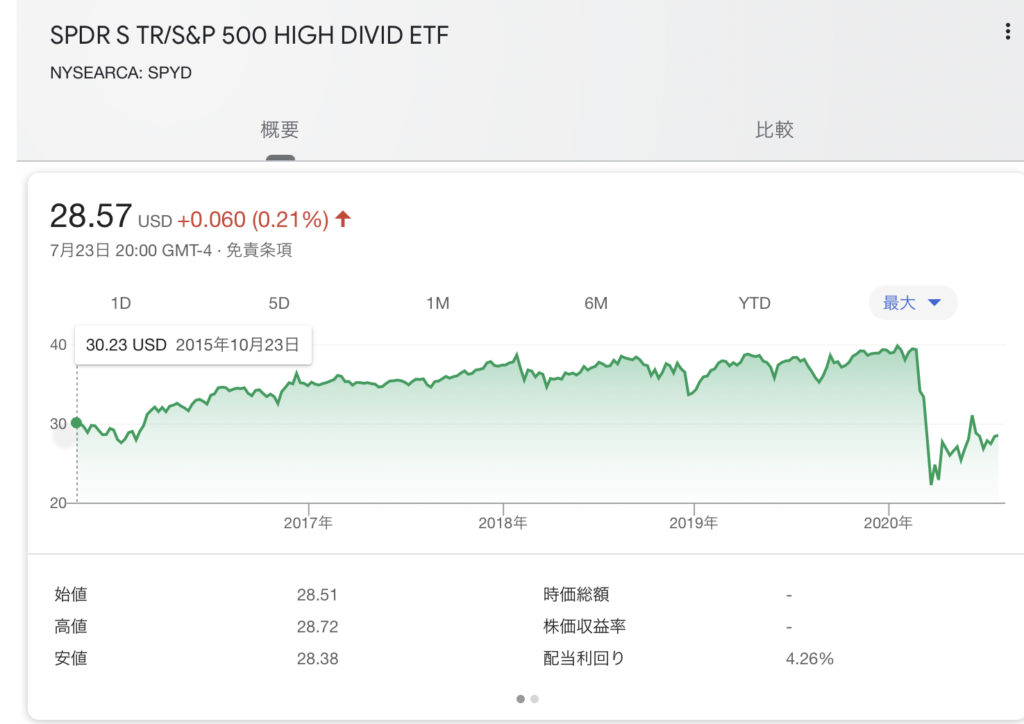The width and height of the screenshot is (1024, 724).
Task: Open the three-dot more options menu
Action: pos(1008,31)
